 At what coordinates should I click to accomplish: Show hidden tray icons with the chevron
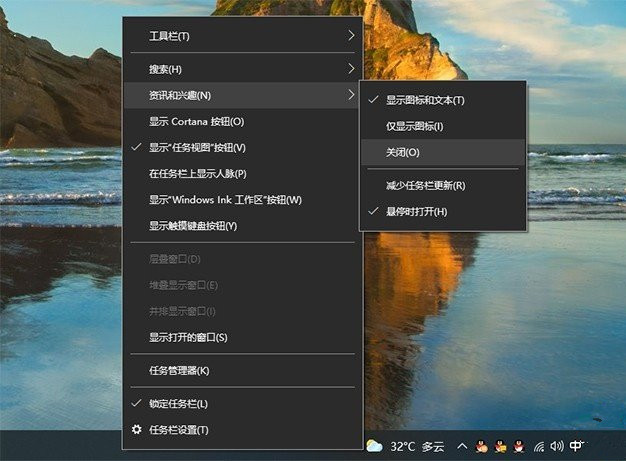tap(462, 446)
